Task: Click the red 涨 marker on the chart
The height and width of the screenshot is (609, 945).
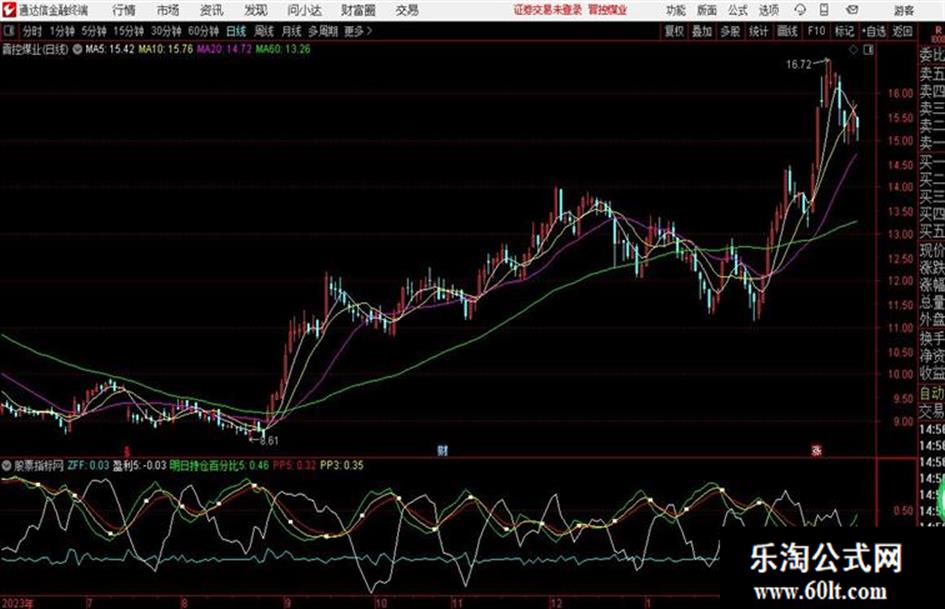Action: point(817,450)
